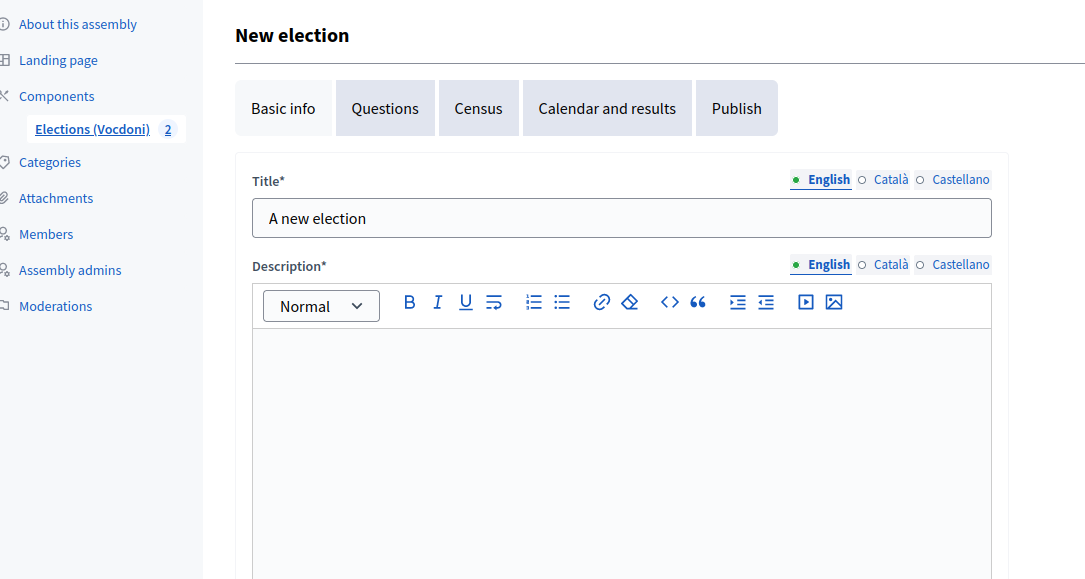Navigate to Assembly admins page
This screenshot has height=579, width=1085.
tap(70, 270)
